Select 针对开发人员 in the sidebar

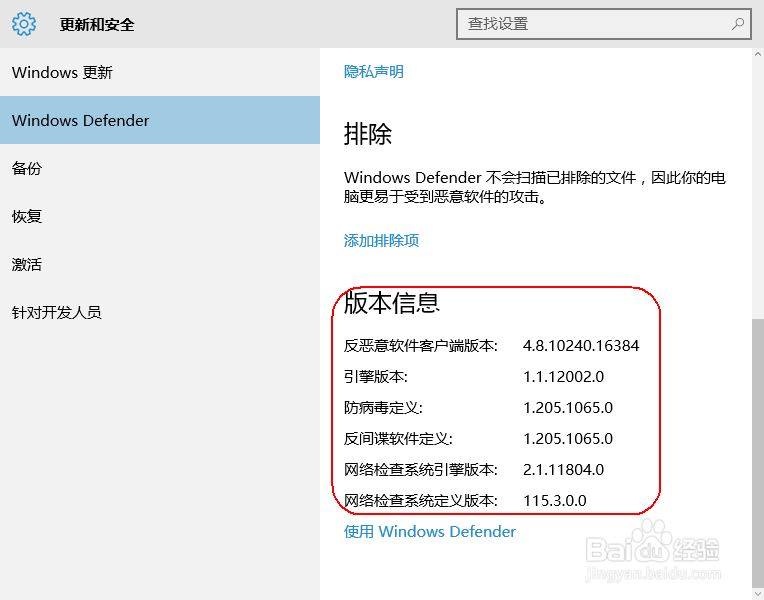click(160, 312)
